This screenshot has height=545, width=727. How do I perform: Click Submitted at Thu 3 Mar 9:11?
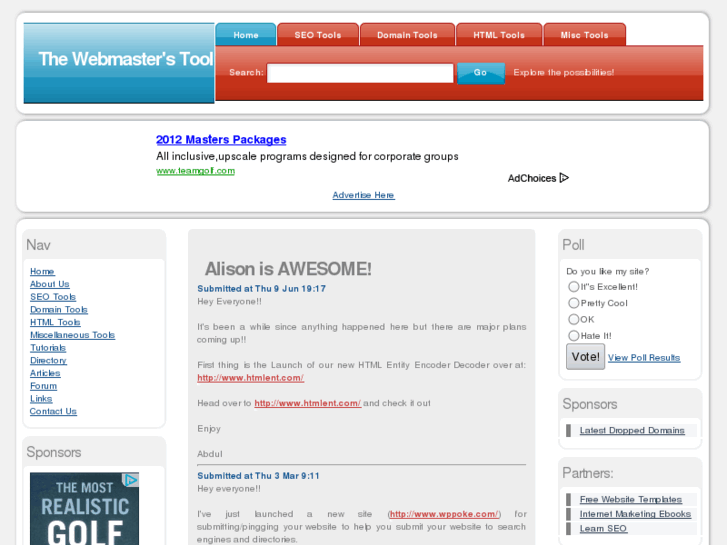click(x=258, y=476)
